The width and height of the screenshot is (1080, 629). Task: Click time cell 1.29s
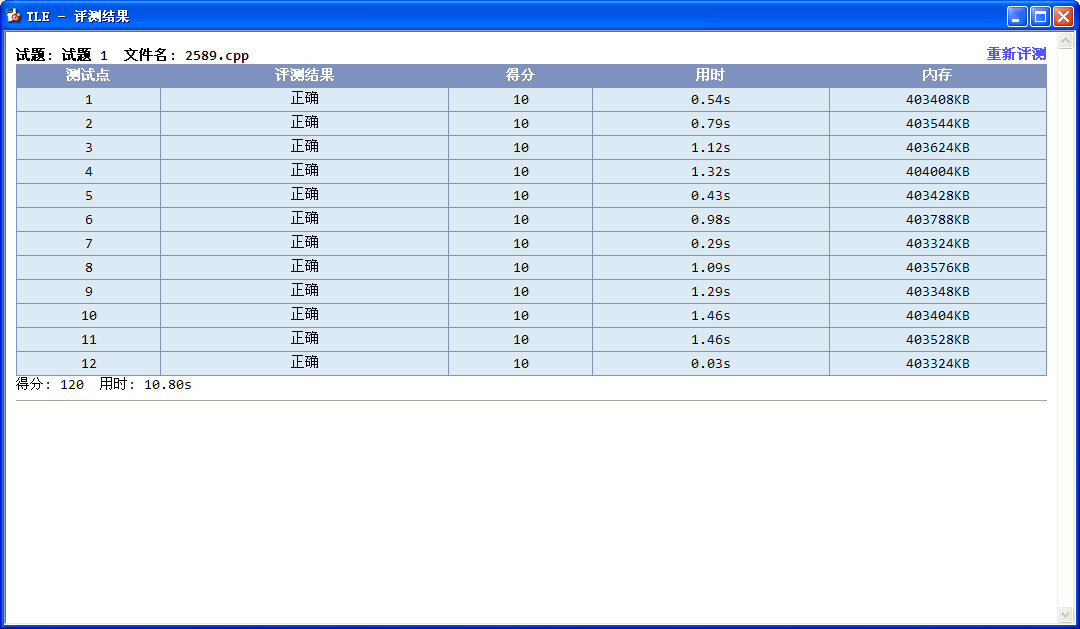[711, 292]
